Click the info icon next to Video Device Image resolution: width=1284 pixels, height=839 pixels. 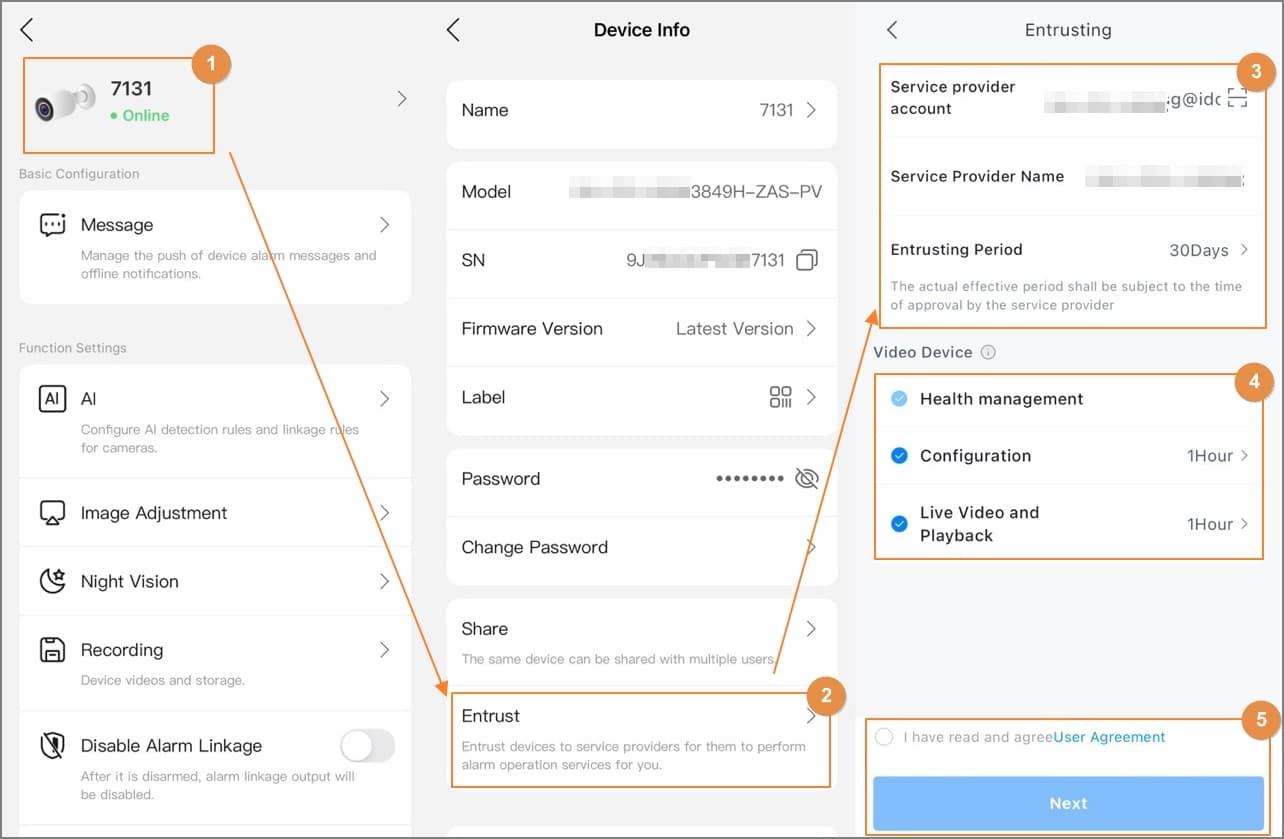coord(988,352)
